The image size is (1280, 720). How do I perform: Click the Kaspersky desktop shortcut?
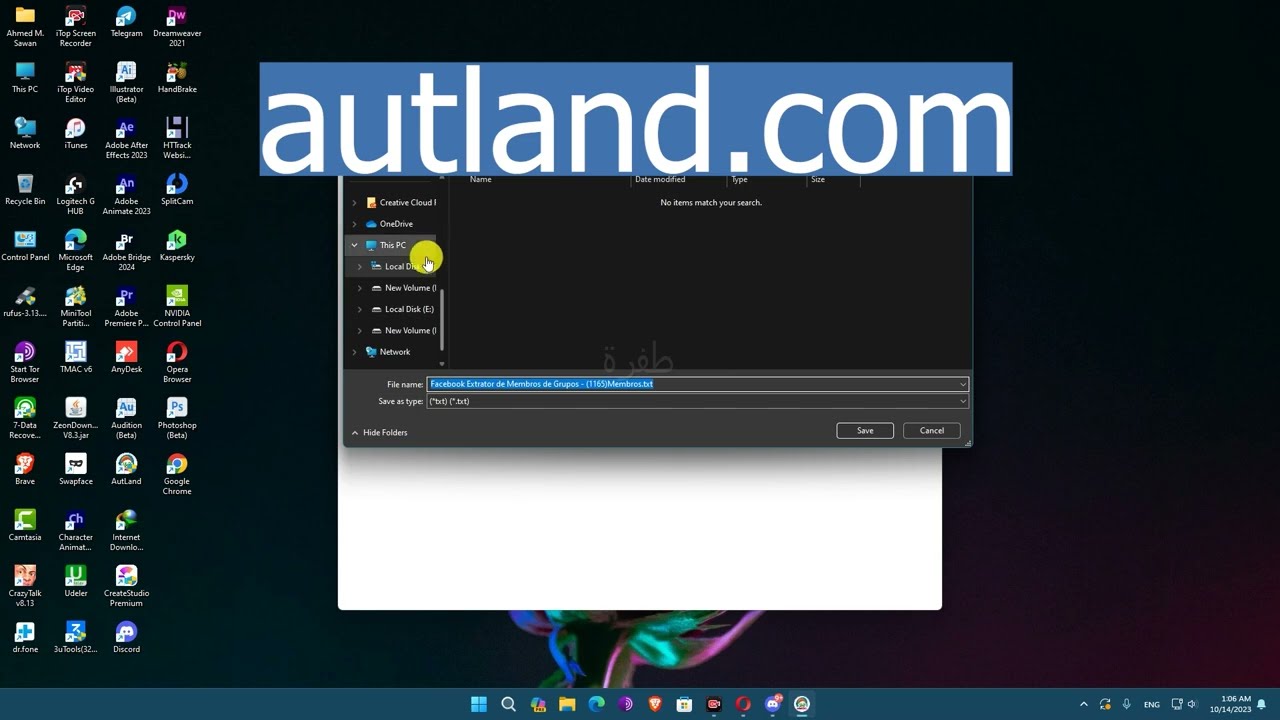[177, 246]
